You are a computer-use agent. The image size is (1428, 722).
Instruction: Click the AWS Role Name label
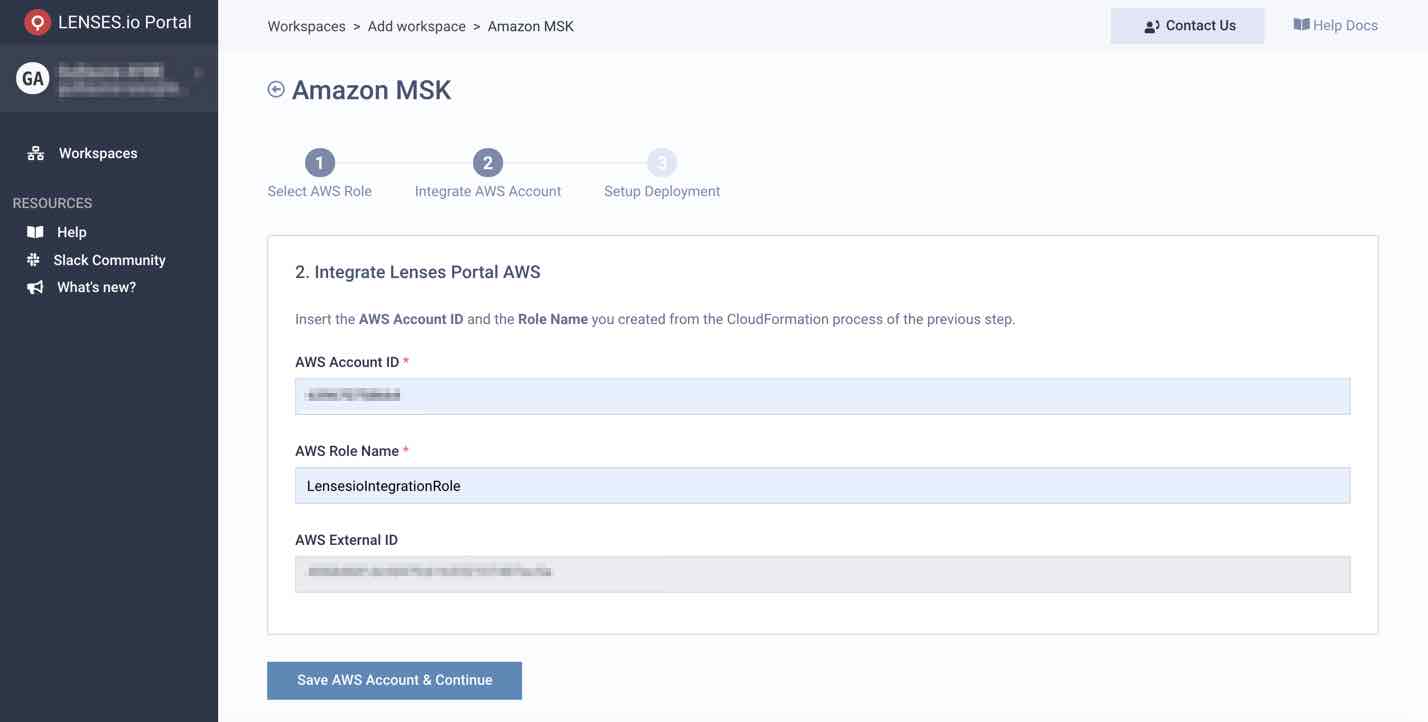(x=347, y=451)
